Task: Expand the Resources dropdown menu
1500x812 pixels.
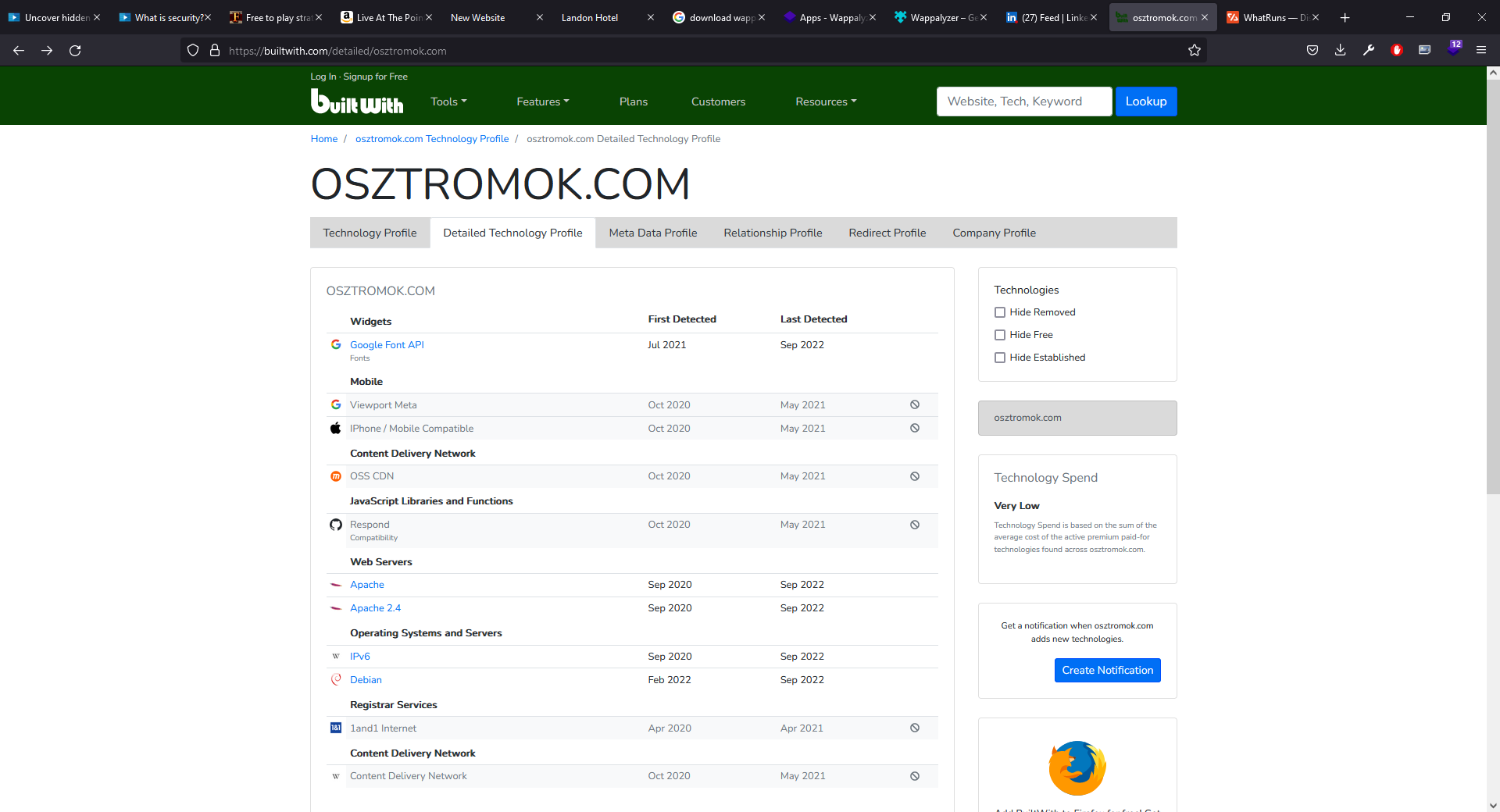Action: [x=826, y=101]
